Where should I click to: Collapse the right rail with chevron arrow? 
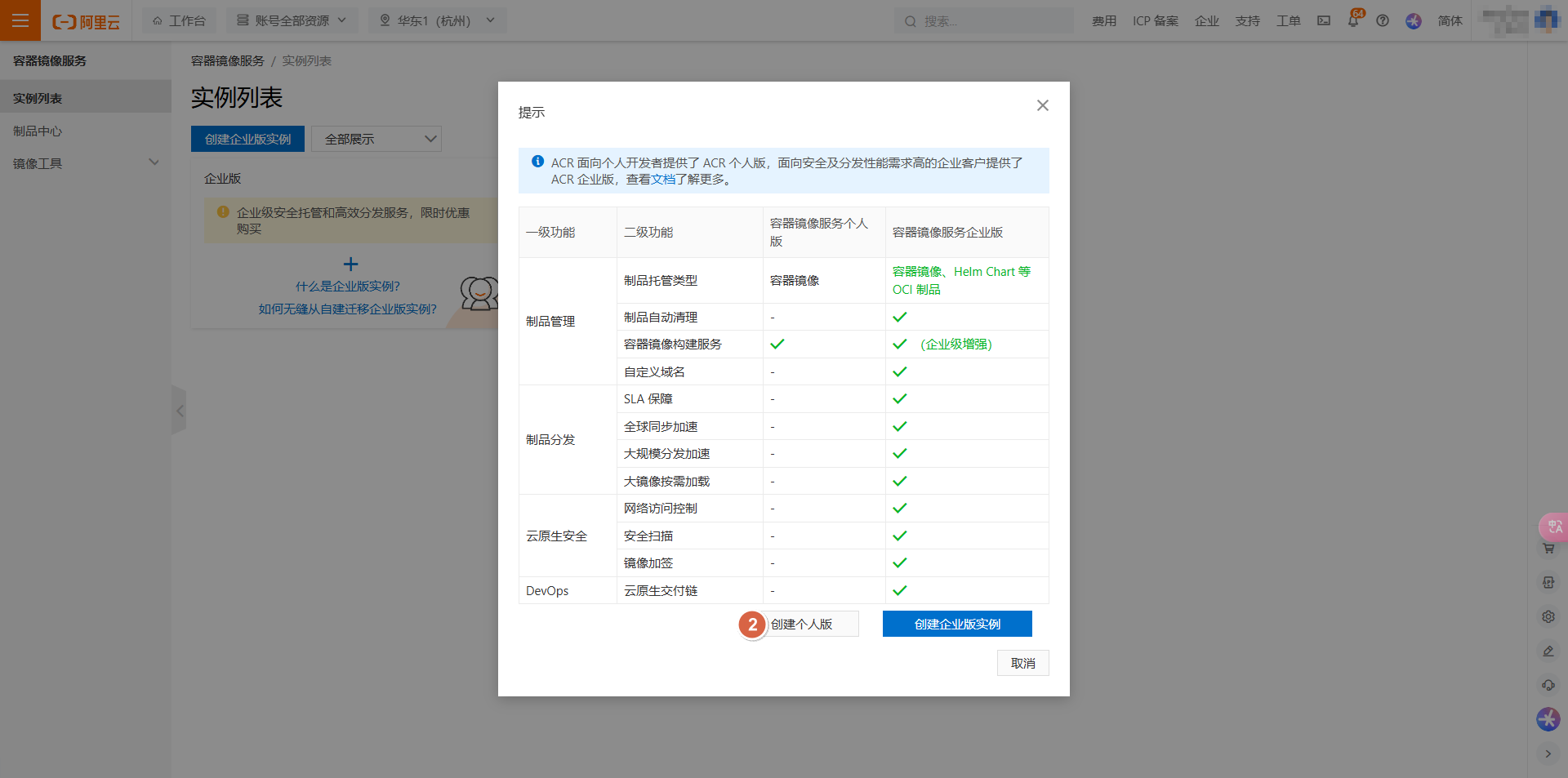point(1548,754)
